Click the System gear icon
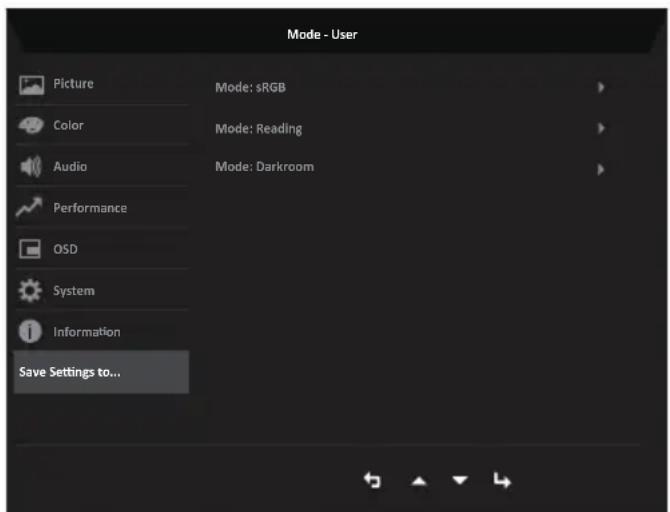Viewport: 670px width, 512px height. pos(30,291)
